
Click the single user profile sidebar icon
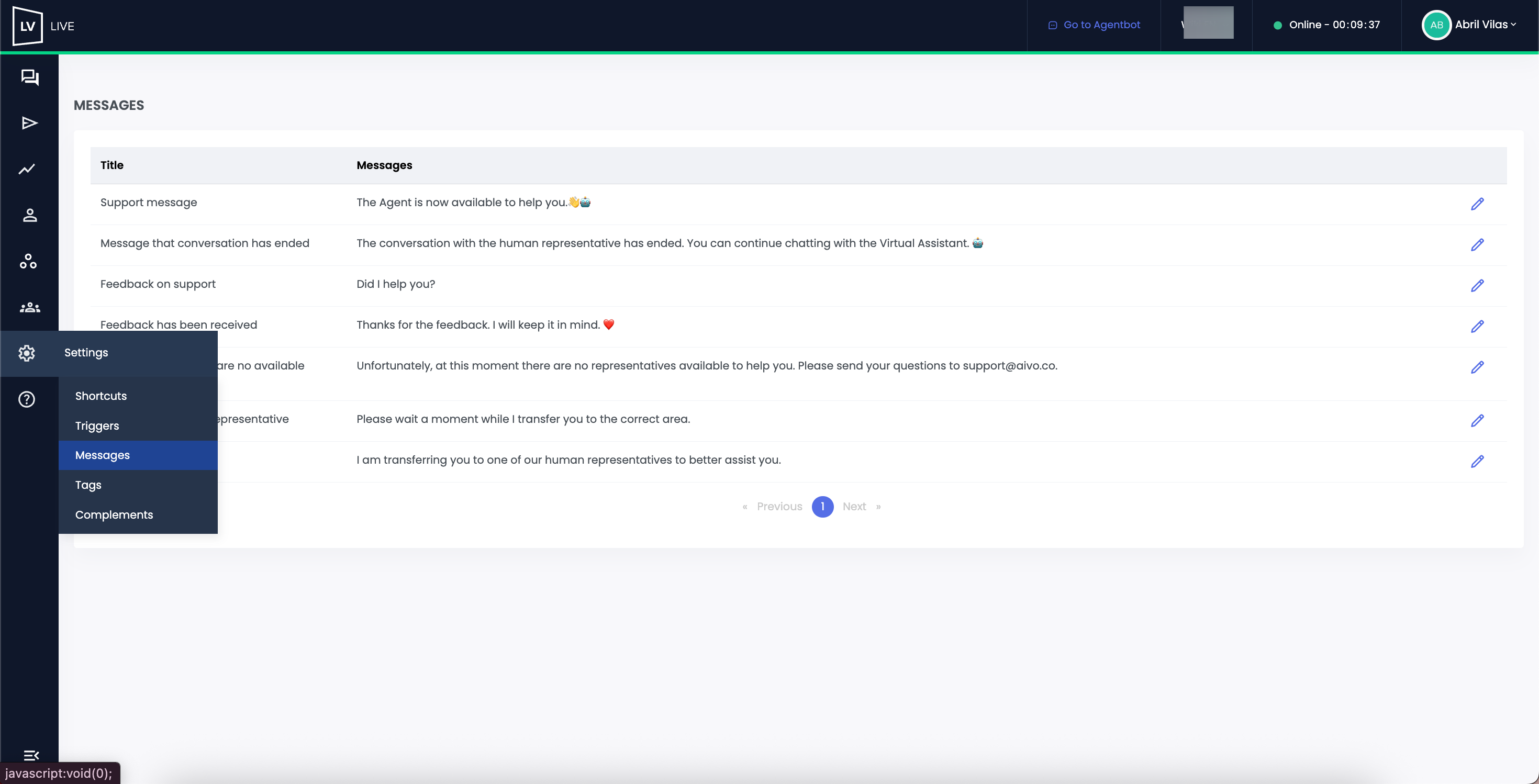(x=29, y=215)
